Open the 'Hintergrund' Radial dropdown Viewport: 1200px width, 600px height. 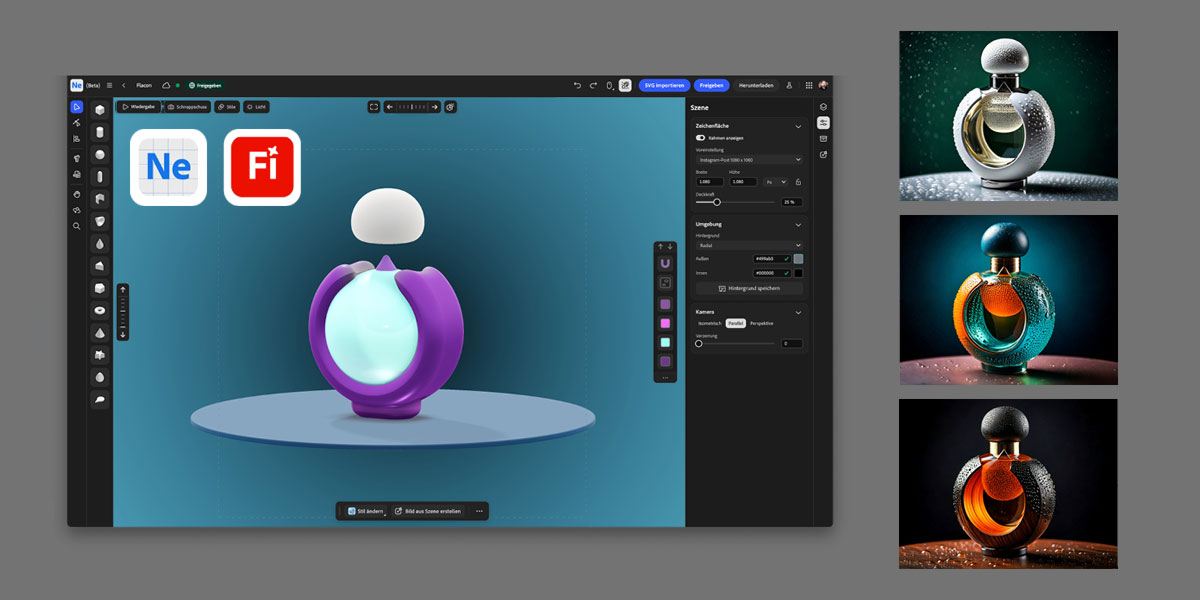(x=749, y=245)
